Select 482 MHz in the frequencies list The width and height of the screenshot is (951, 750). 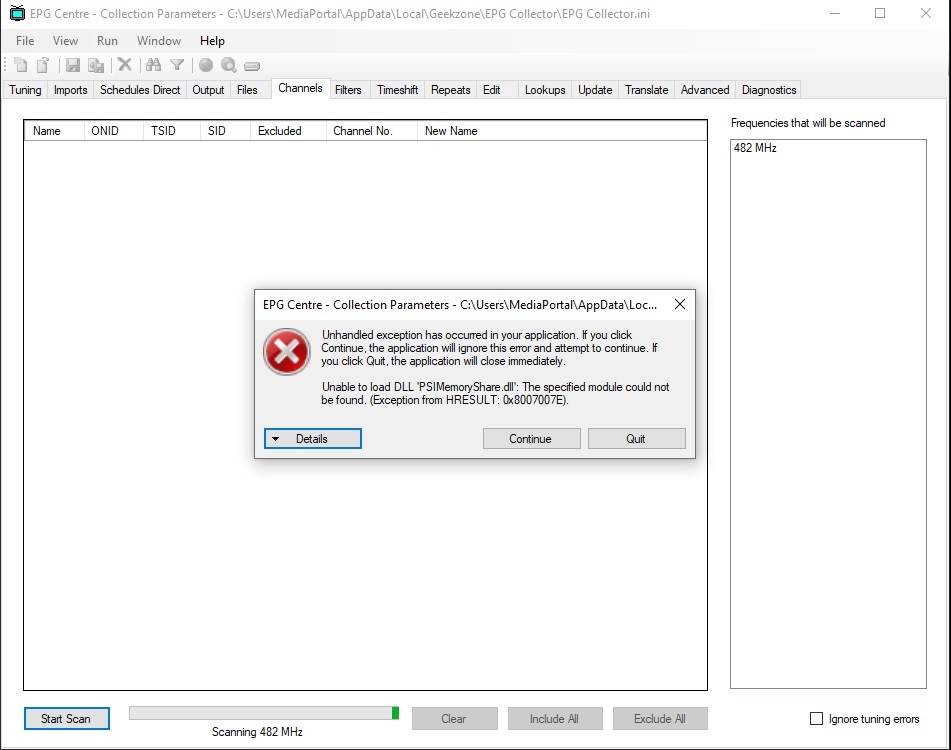[x=755, y=148]
